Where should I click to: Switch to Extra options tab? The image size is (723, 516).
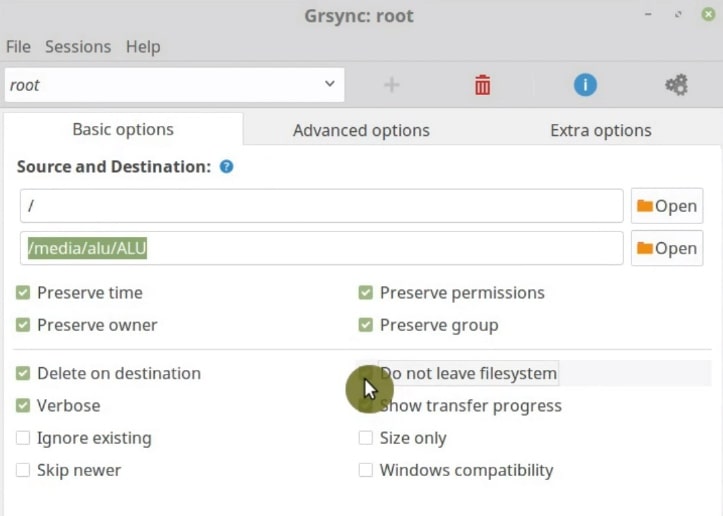(600, 130)
